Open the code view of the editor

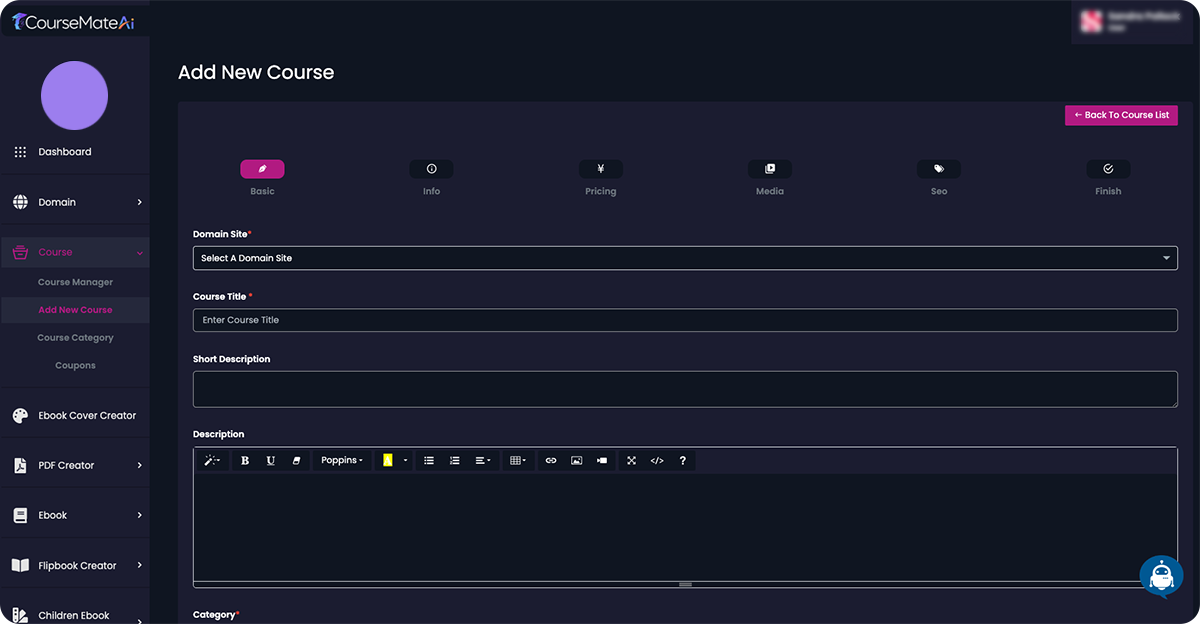click(x=657, y=460)
